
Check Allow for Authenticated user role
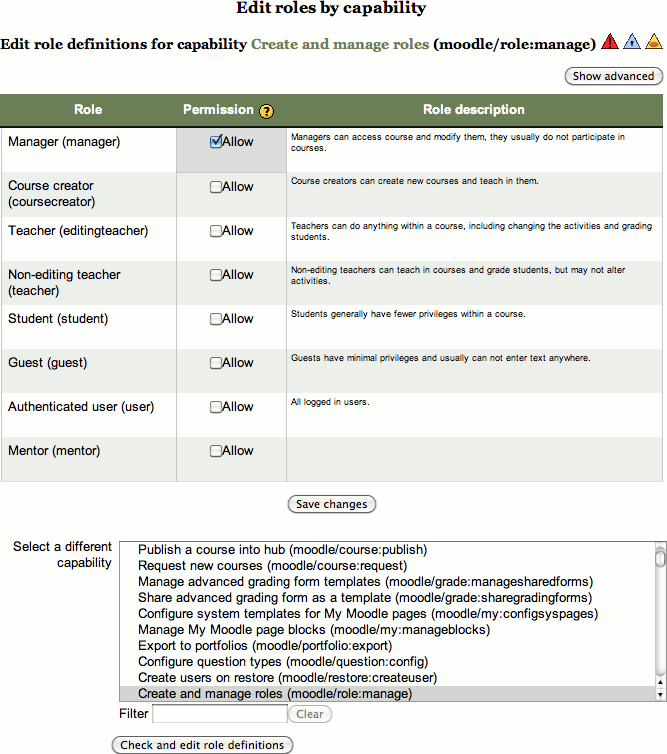(x=215, y=407)
